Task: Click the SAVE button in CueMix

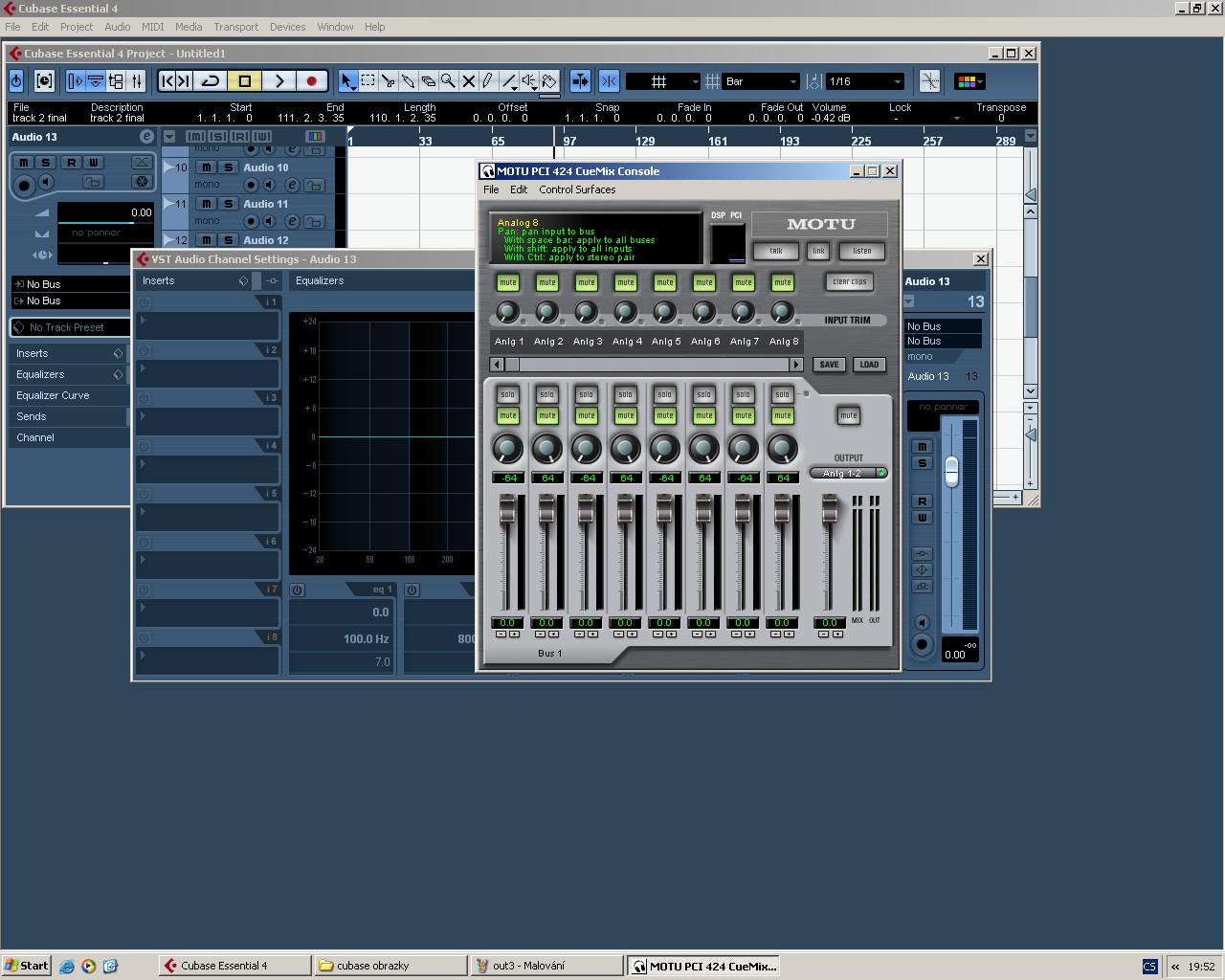Action: tap(829, 365)
